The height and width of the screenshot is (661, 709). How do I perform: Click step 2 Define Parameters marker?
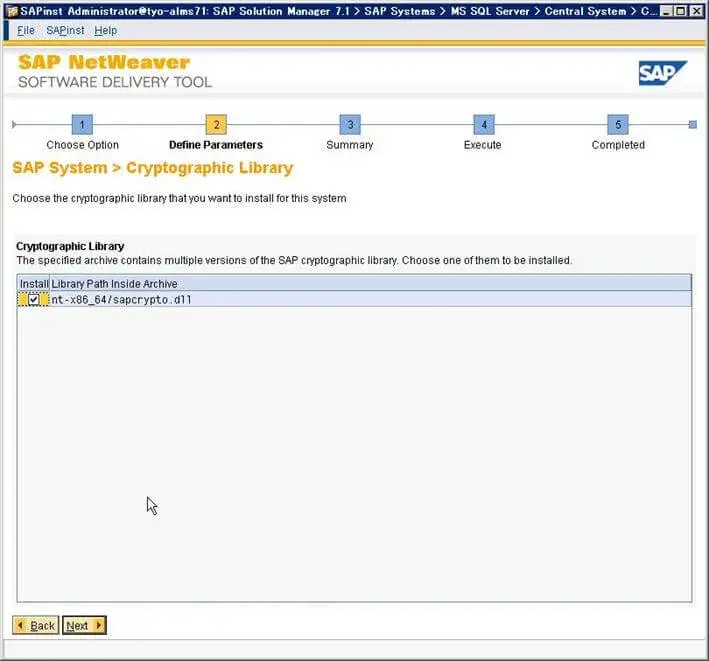click(216, 124)
